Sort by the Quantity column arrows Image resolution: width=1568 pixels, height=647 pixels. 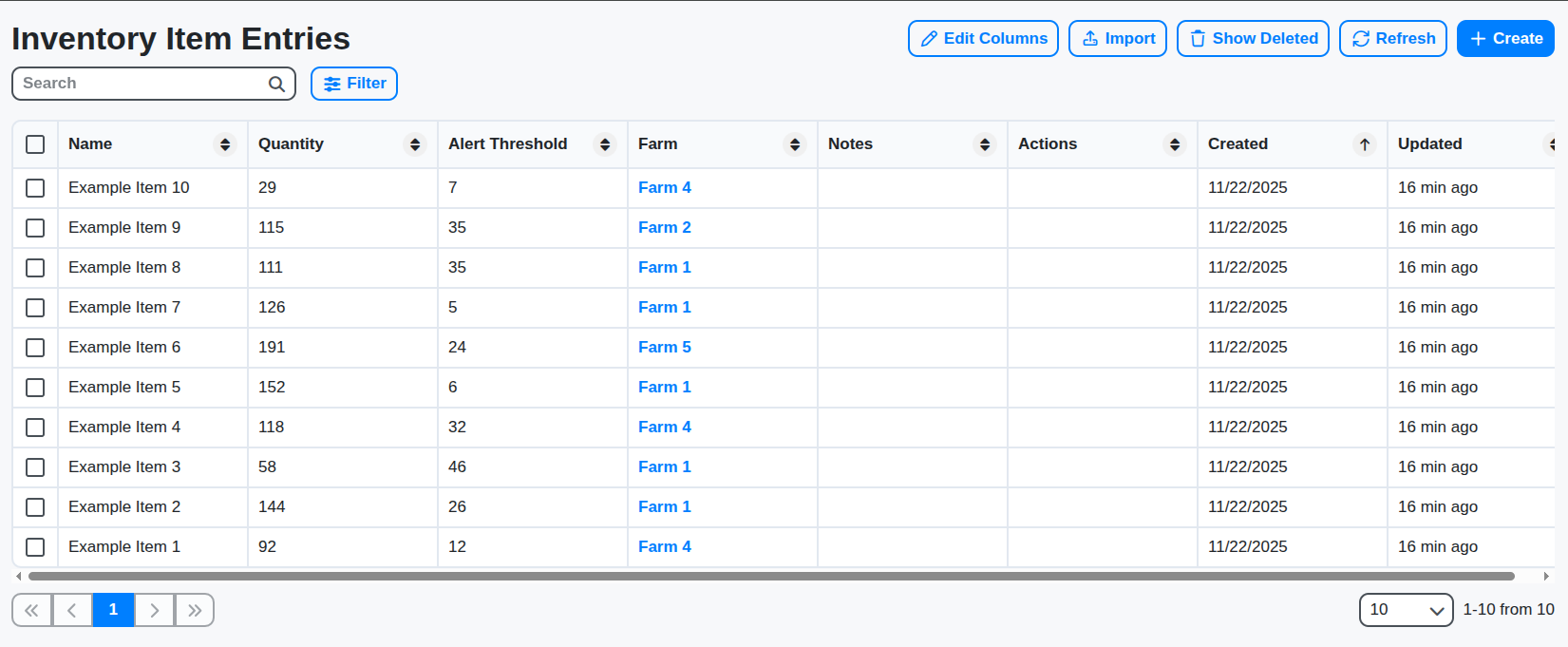coord(415,144)
